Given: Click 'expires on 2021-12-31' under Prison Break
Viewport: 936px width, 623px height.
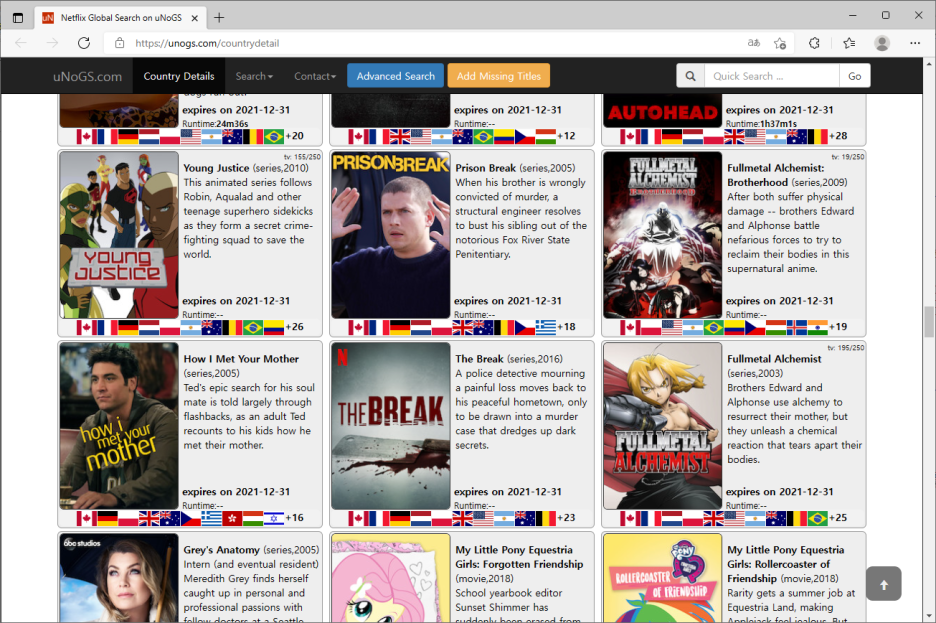Looking at the screenshot, I should pyautogui.click(x=507, y=301).
